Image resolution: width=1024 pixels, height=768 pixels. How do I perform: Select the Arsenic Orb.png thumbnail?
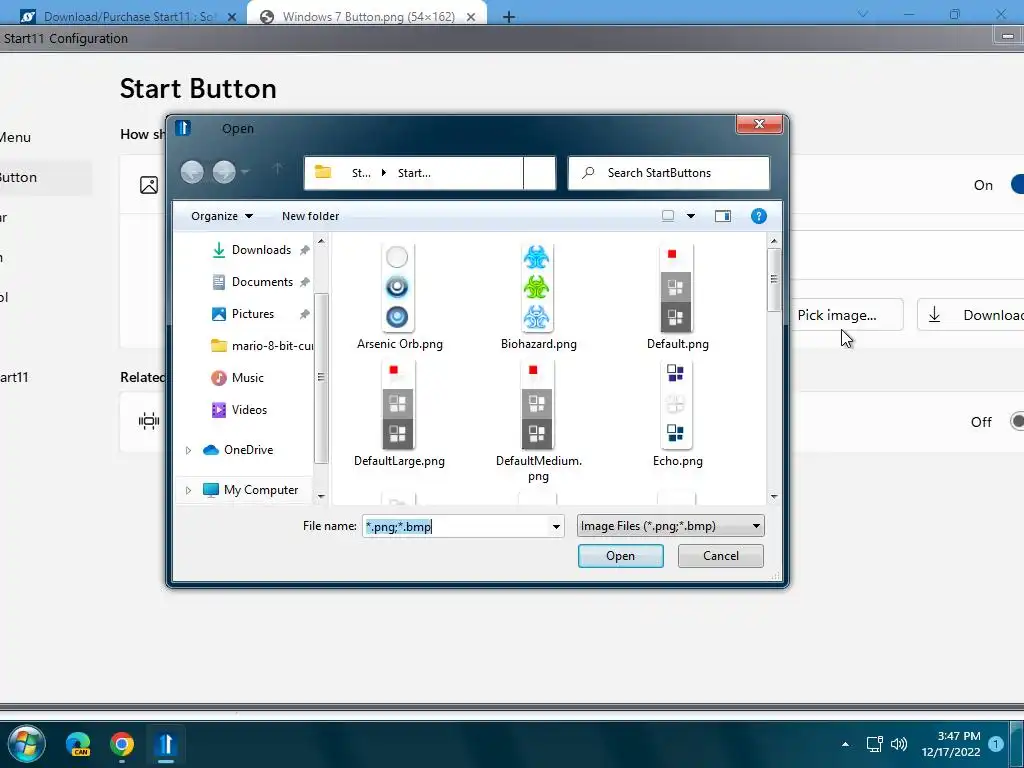tap(398, 287)
